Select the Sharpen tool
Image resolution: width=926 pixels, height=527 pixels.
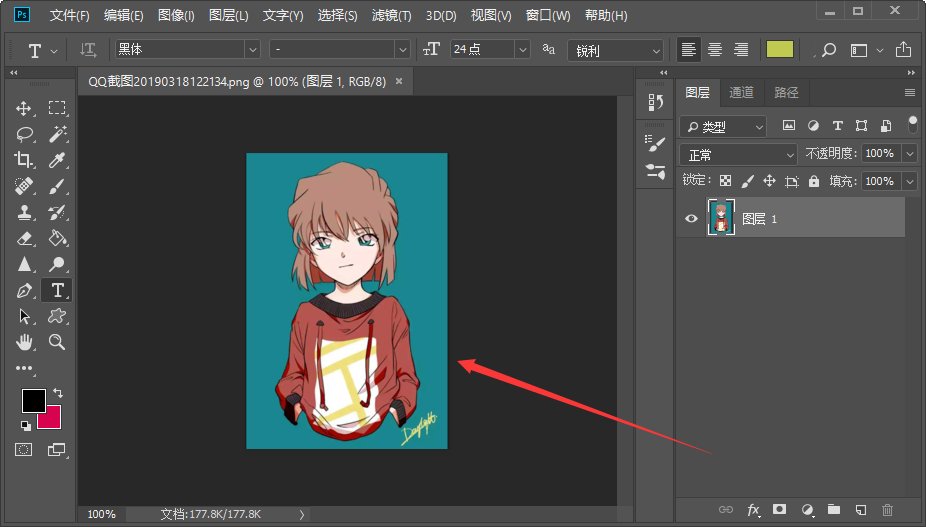click(x=24, y=264)
